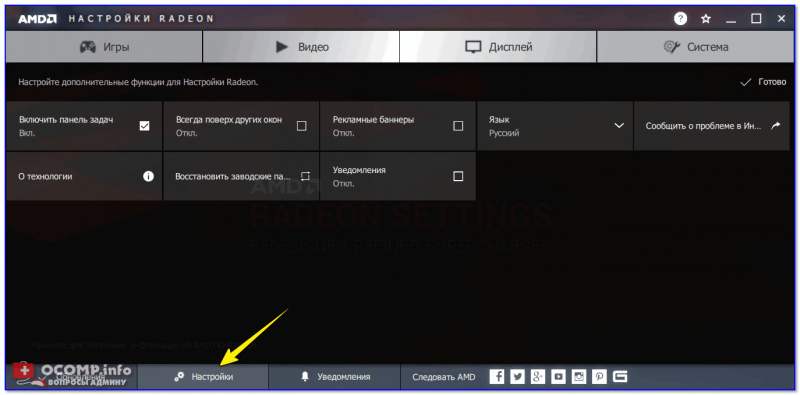Minimize the Radeon settings window
The height and width of the screenshot is (395, 800).
[x=731, y=20]
